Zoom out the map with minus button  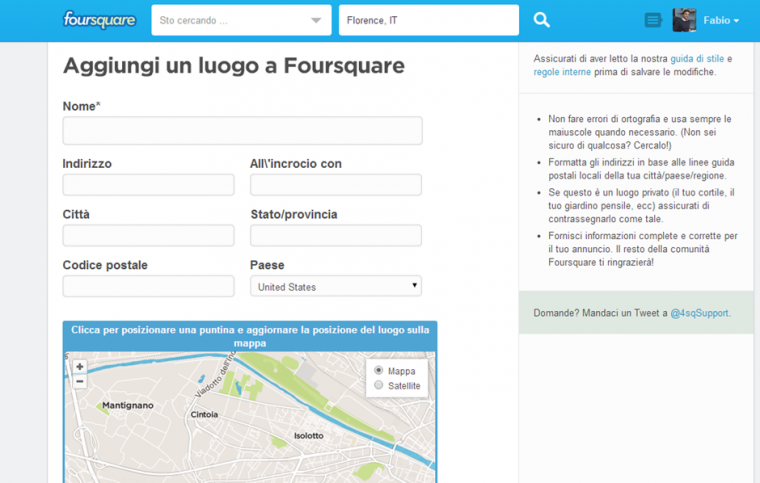(x=79, y=382)
